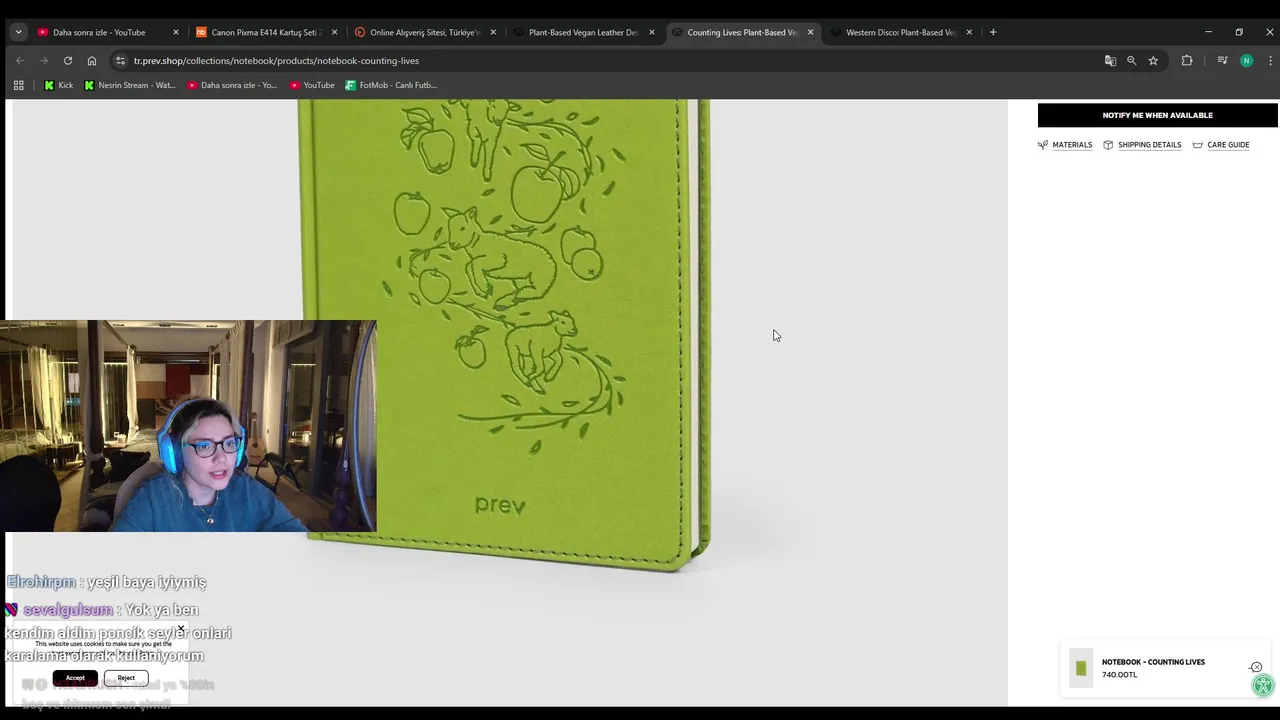This screenshot has height=720, width=1280.
Task: Open the Extensions puzzle icon
Action: (1187, 60)
